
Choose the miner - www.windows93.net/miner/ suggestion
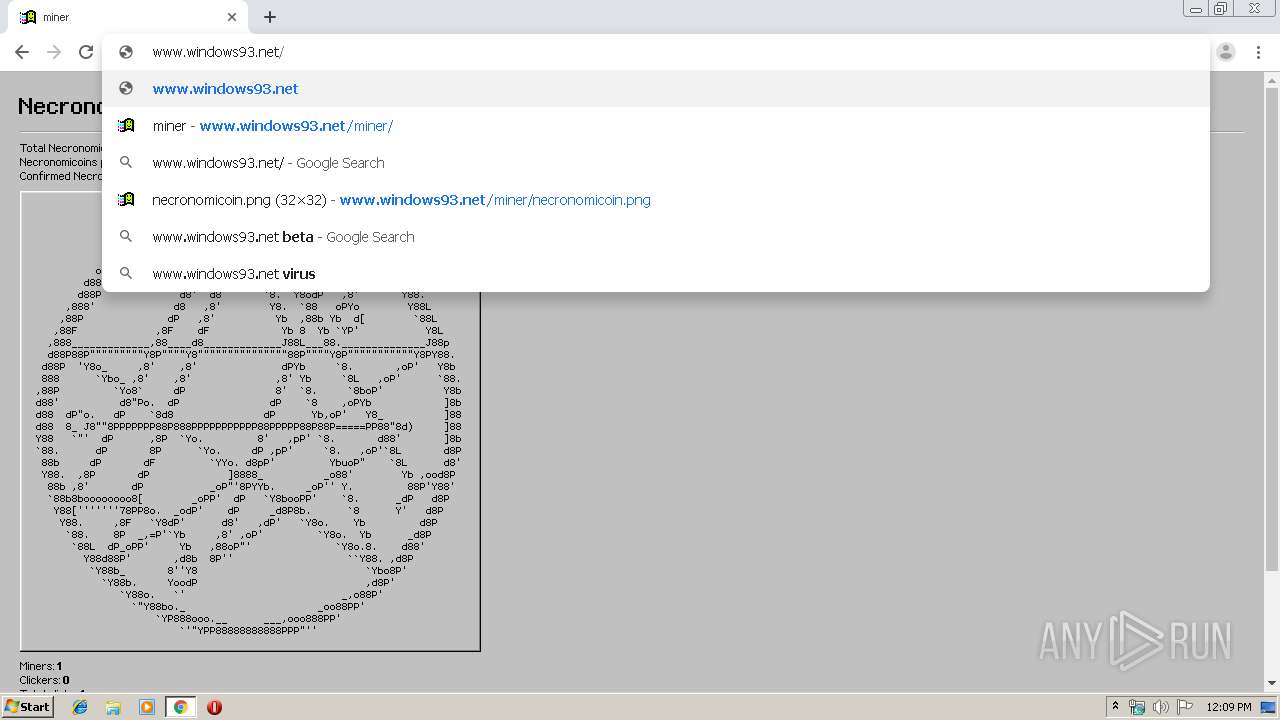point(655,126)
